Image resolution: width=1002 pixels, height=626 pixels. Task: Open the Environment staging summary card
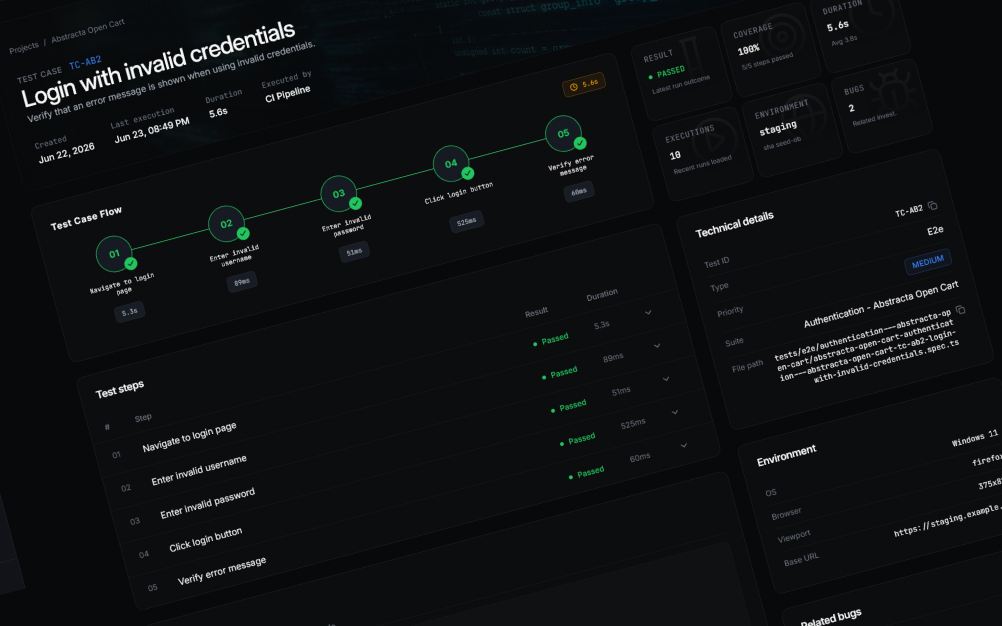tap(791, 129)
